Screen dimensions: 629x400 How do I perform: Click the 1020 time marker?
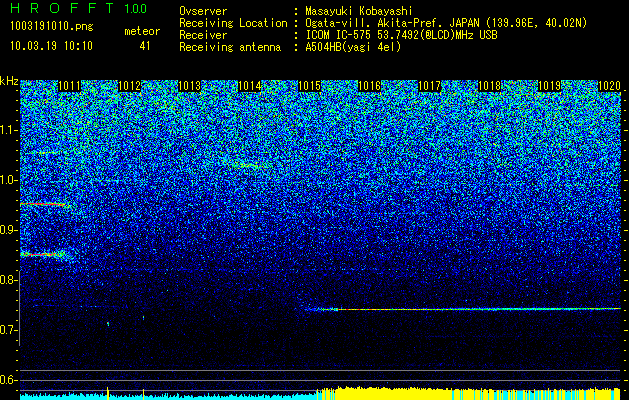609,86
